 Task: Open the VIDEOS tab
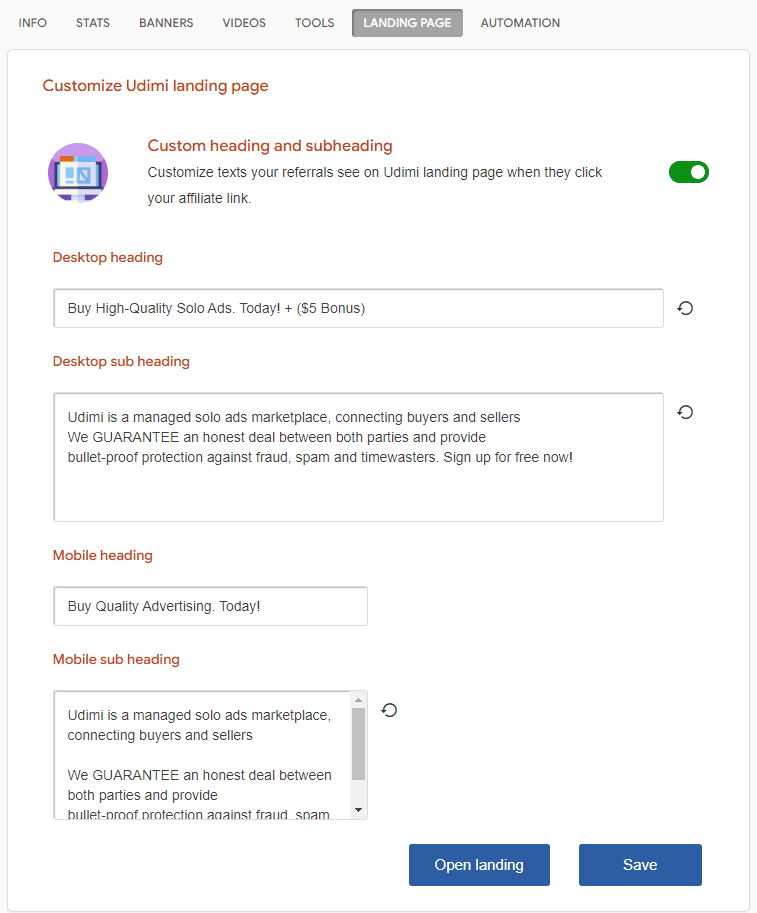[x=244, y=23]
